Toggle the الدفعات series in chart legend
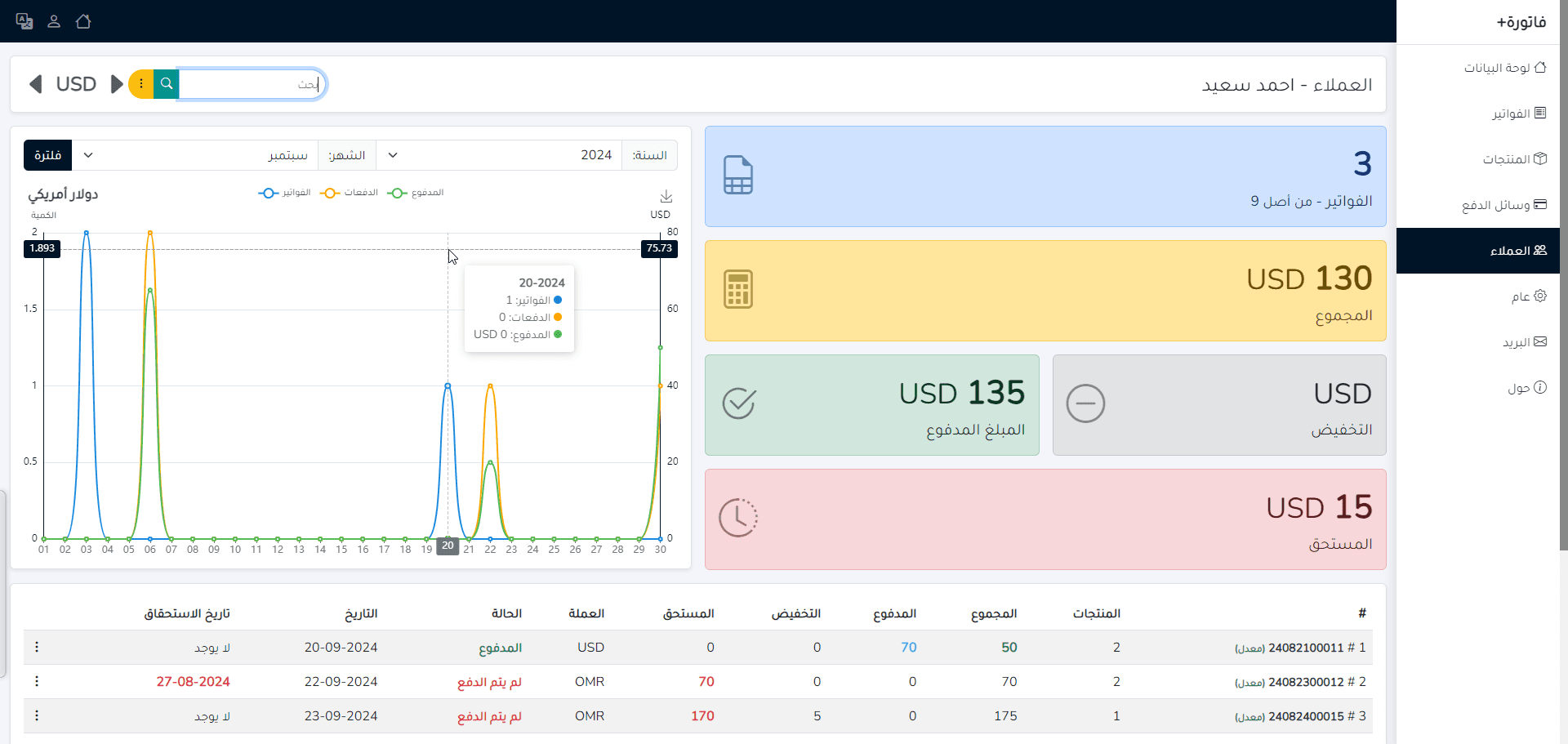Viewport: 1568px width, 744px height. pos(350,193)
